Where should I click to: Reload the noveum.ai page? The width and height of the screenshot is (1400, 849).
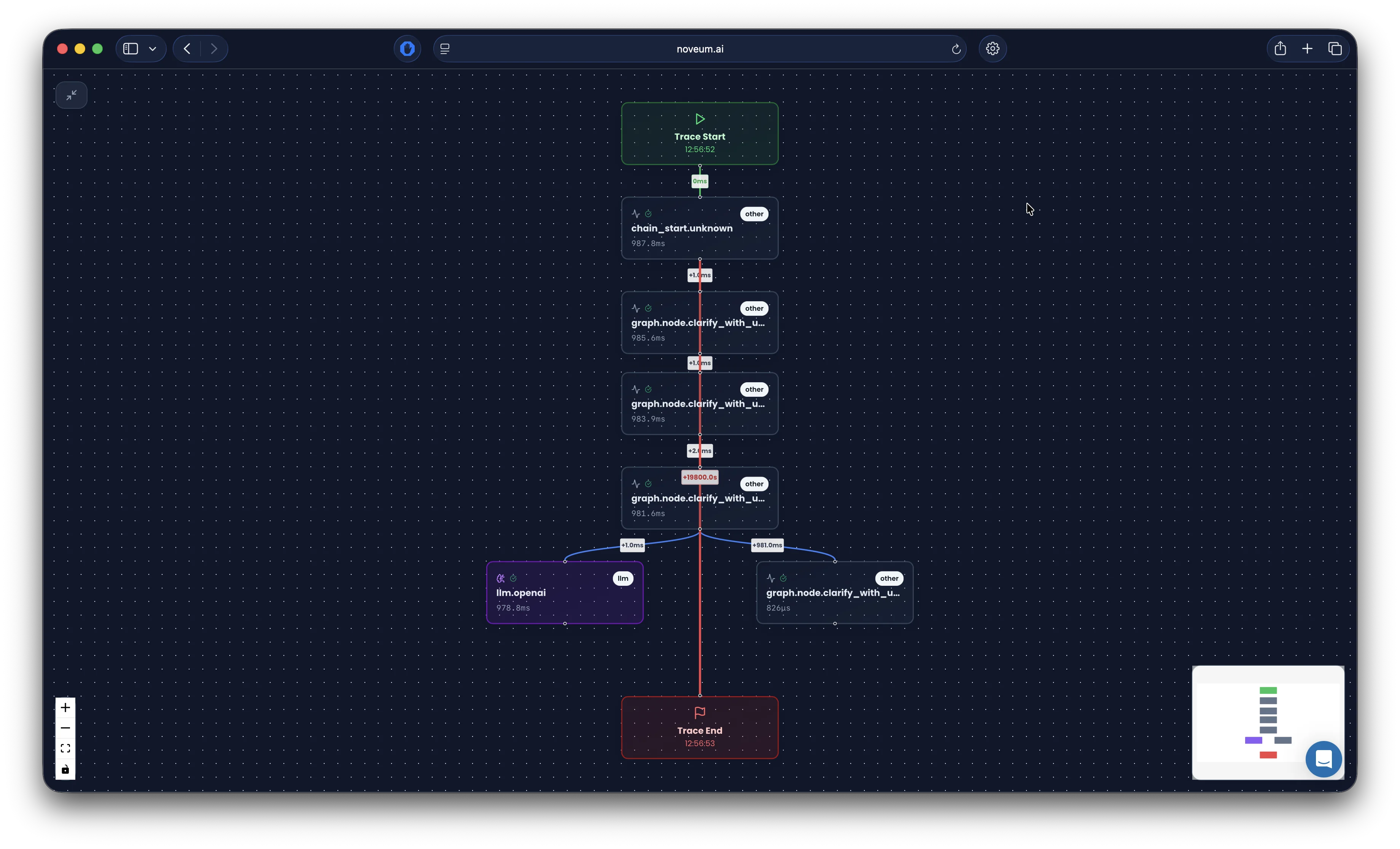[956, 49]
